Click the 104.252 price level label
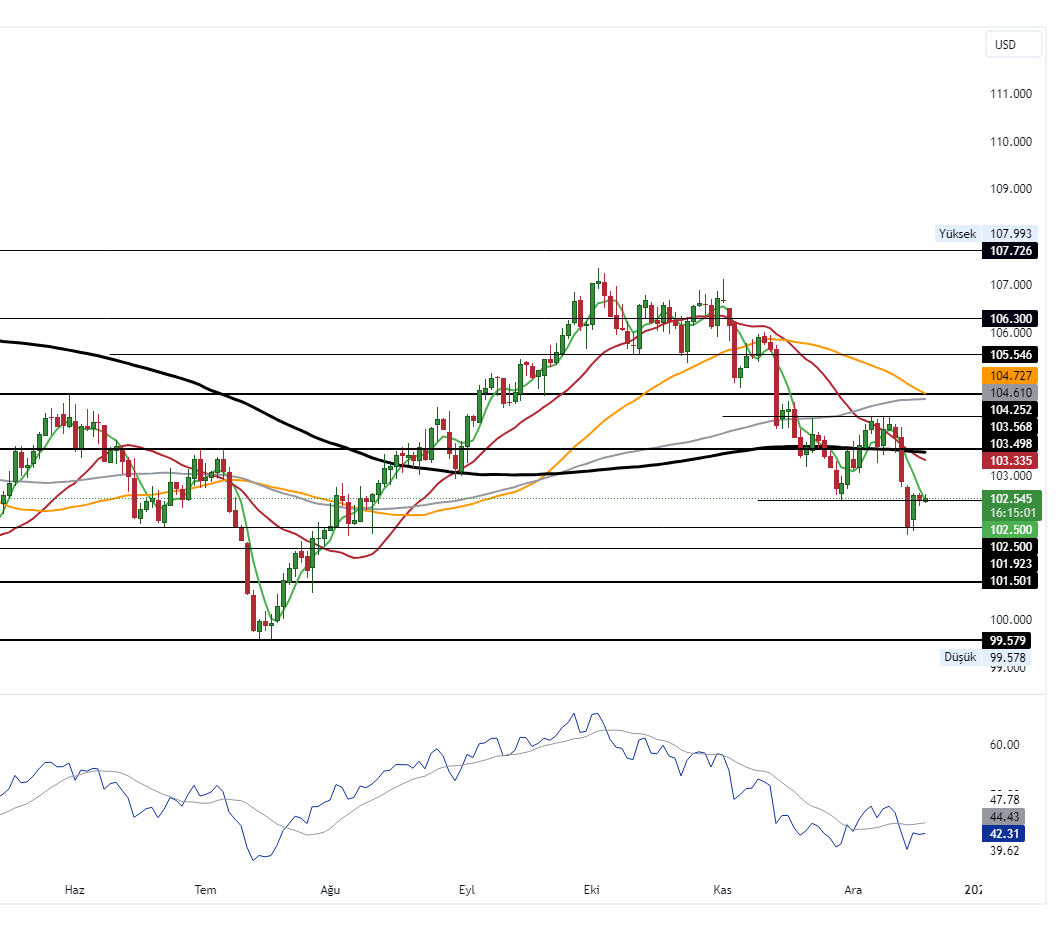 click(x=1010, y=409)
